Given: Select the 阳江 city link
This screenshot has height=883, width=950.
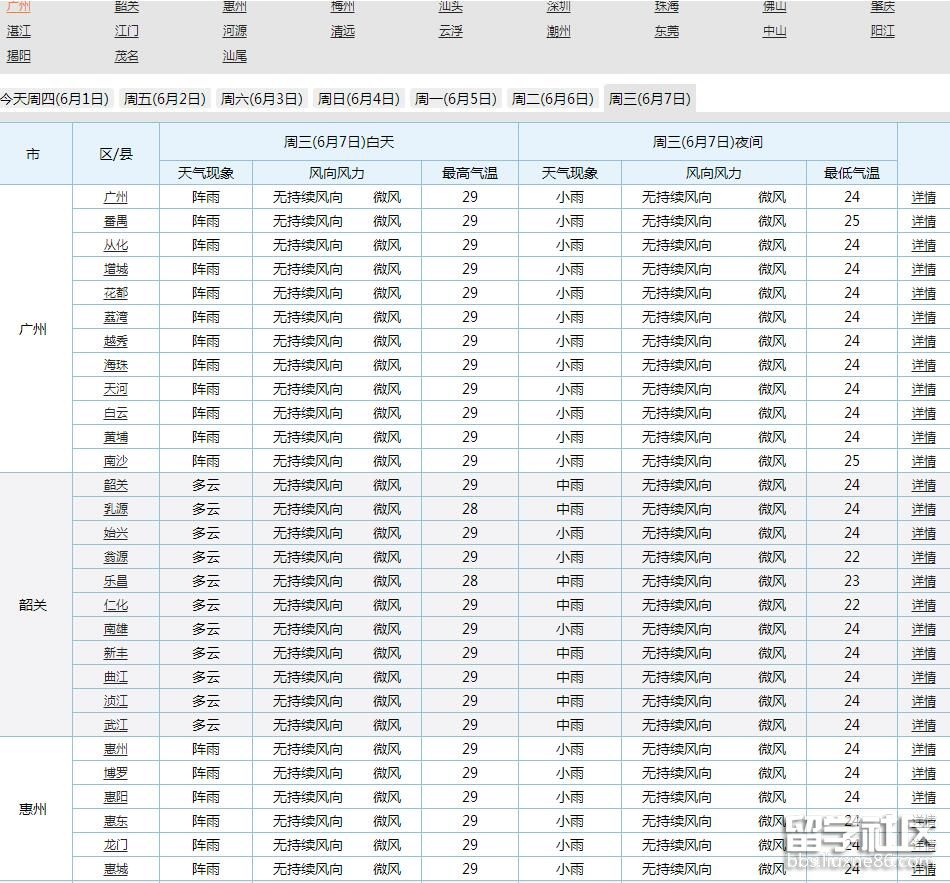Looking at the screenshot, I should pyautogui.click(x=880, y=31).
